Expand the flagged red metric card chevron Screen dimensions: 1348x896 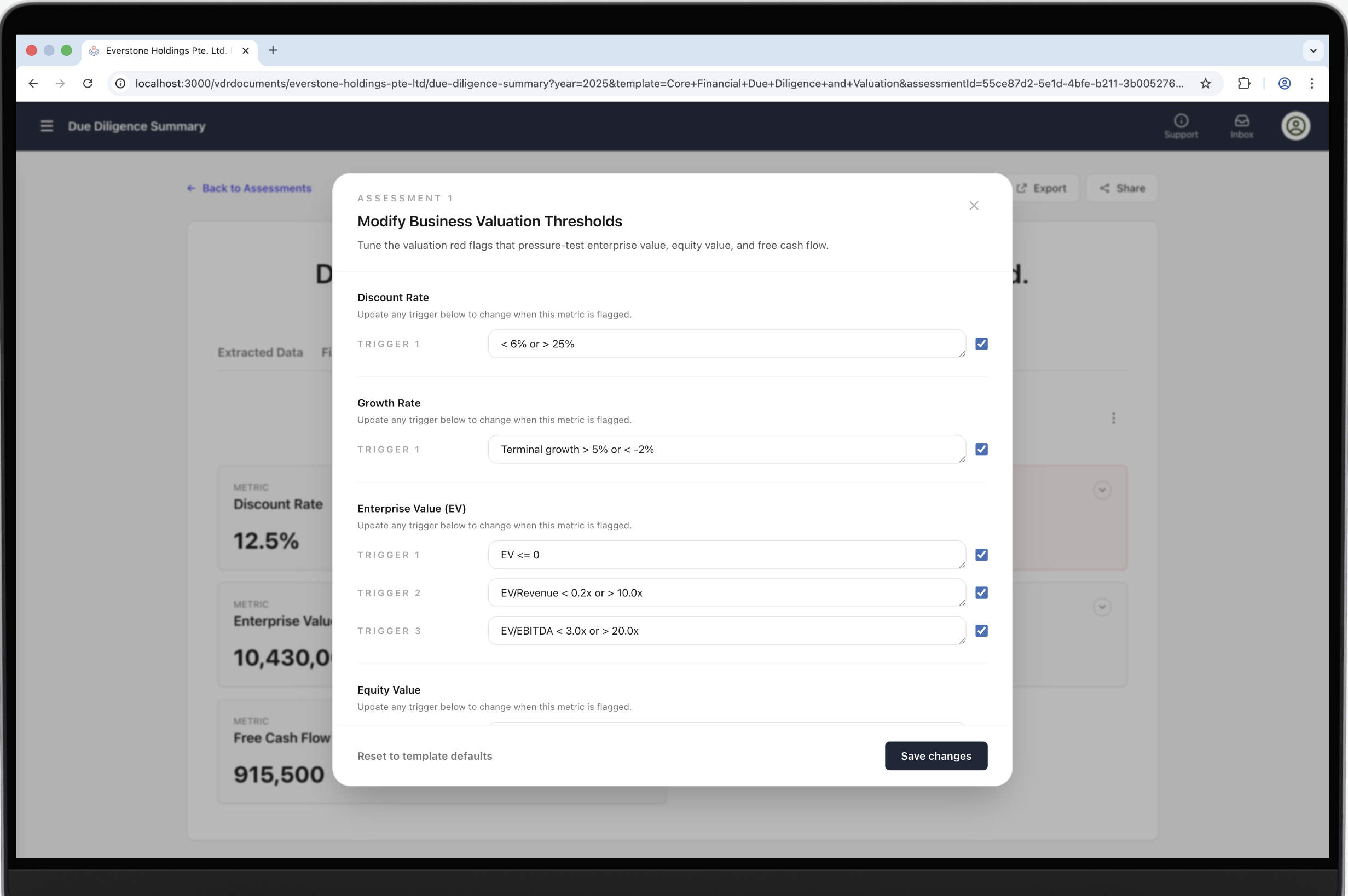tap(1102, 490)
